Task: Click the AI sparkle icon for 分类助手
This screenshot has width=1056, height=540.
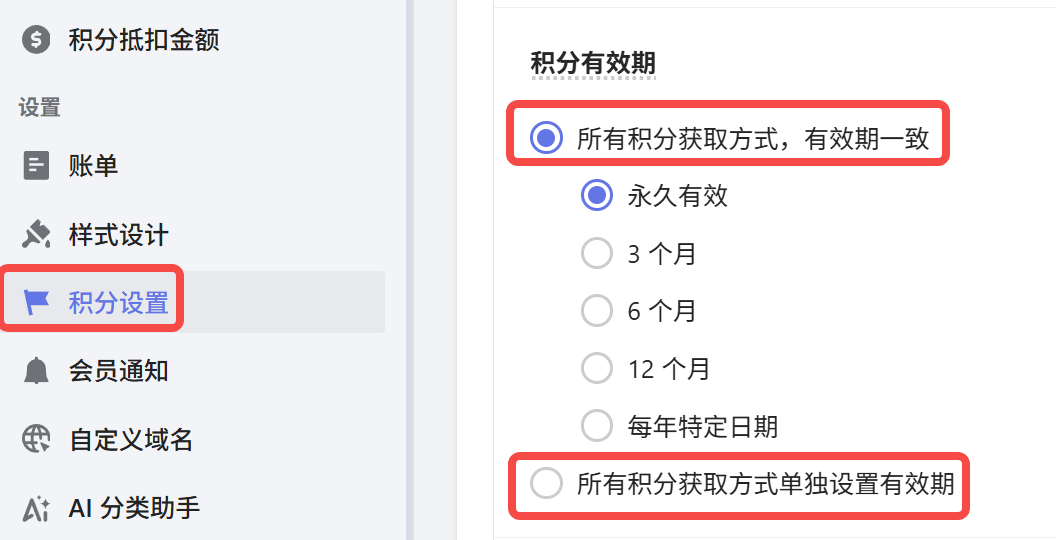Action: tap(36, 508)
